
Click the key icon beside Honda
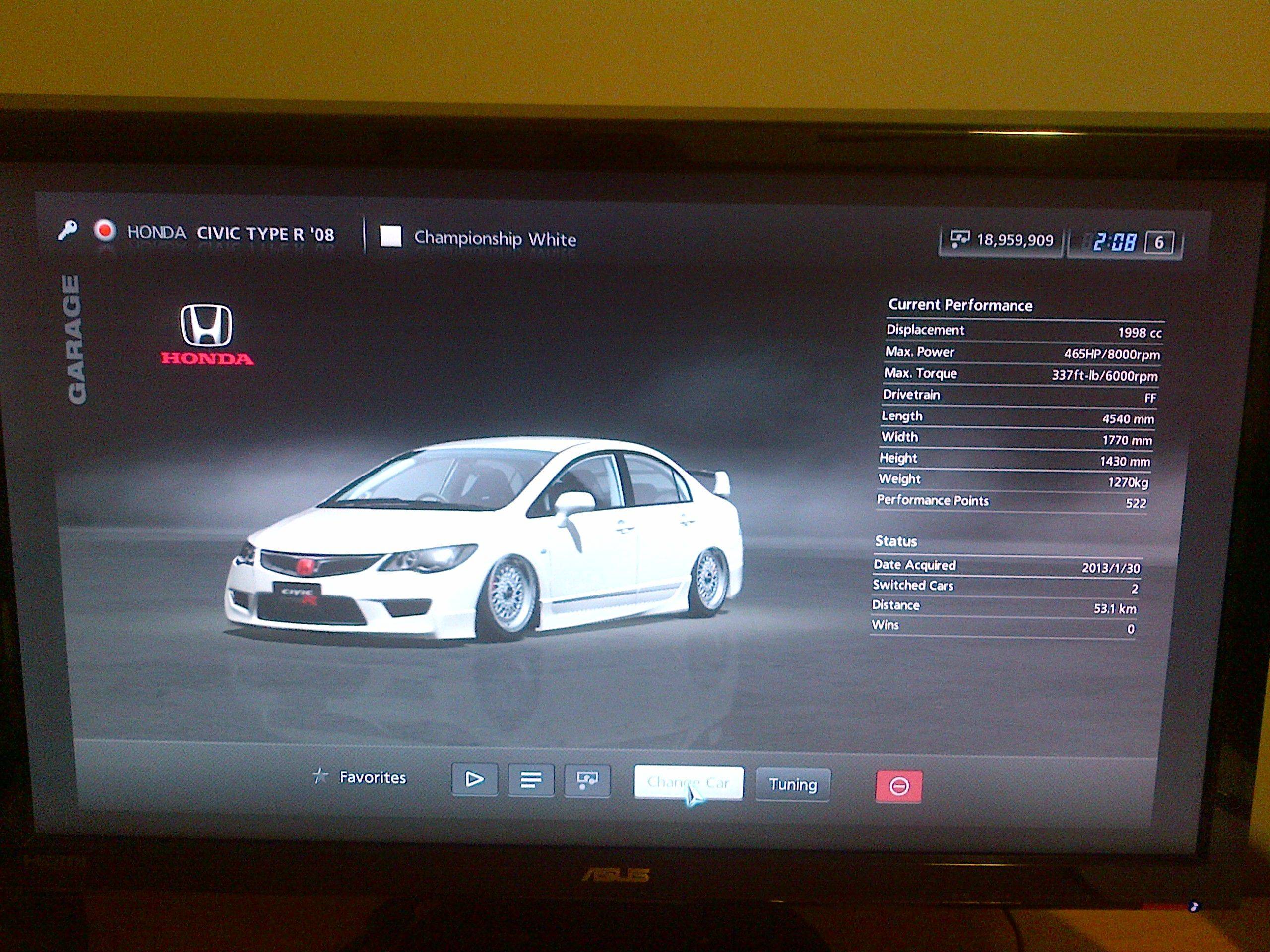(68, 231)
